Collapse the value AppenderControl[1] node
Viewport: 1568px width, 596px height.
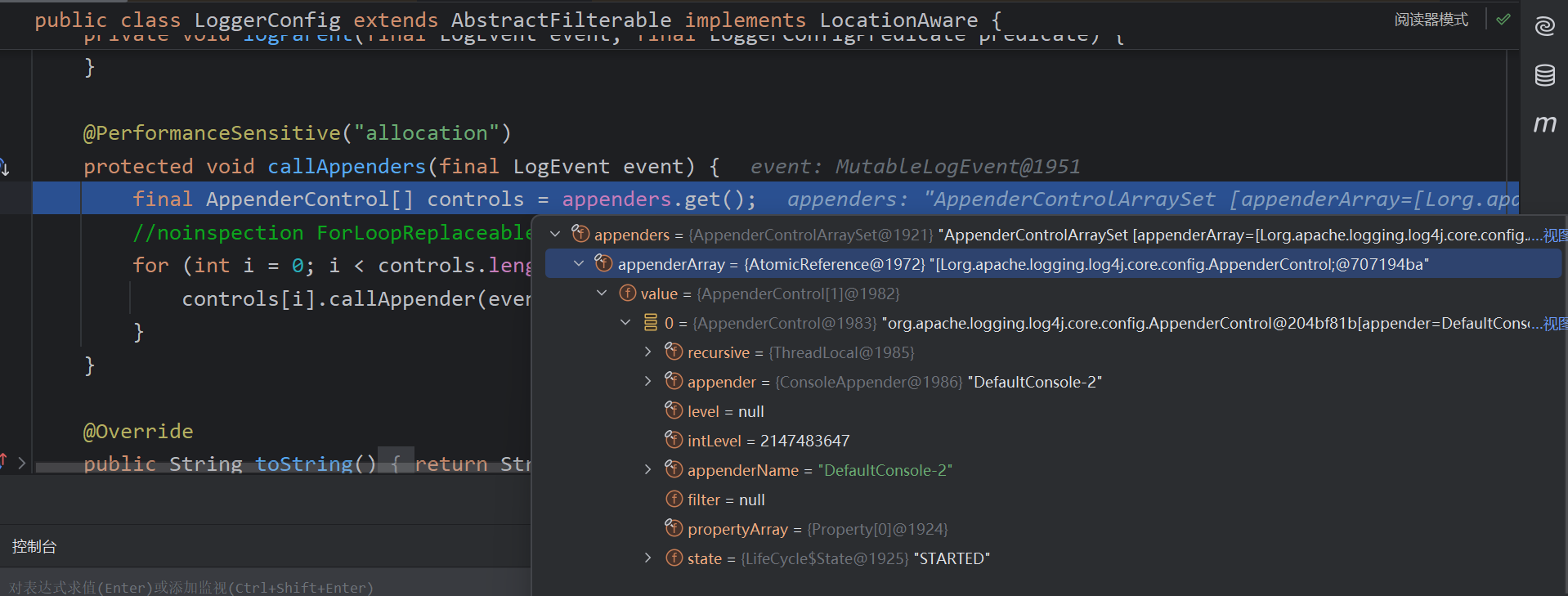point(602,294)
